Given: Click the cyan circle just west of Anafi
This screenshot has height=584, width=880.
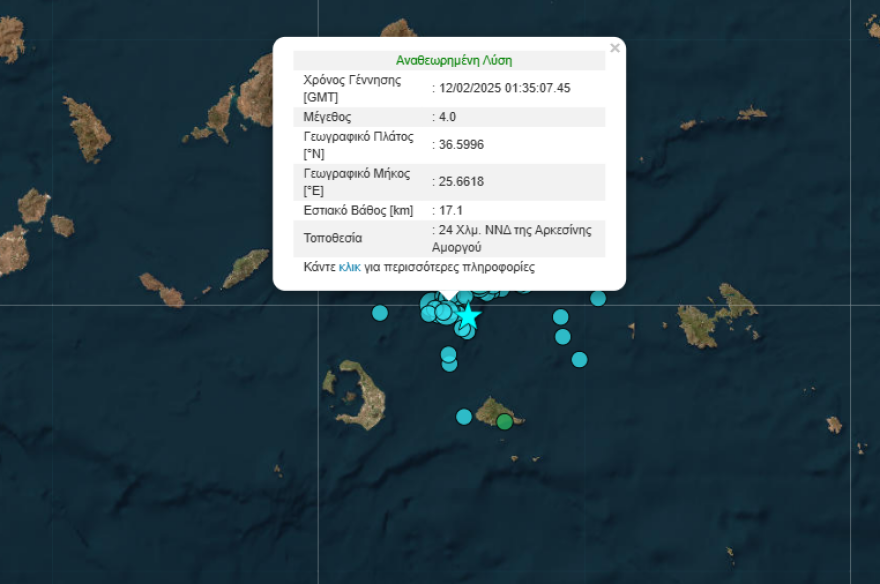Looking at the screenshot, I should (464, 416).
